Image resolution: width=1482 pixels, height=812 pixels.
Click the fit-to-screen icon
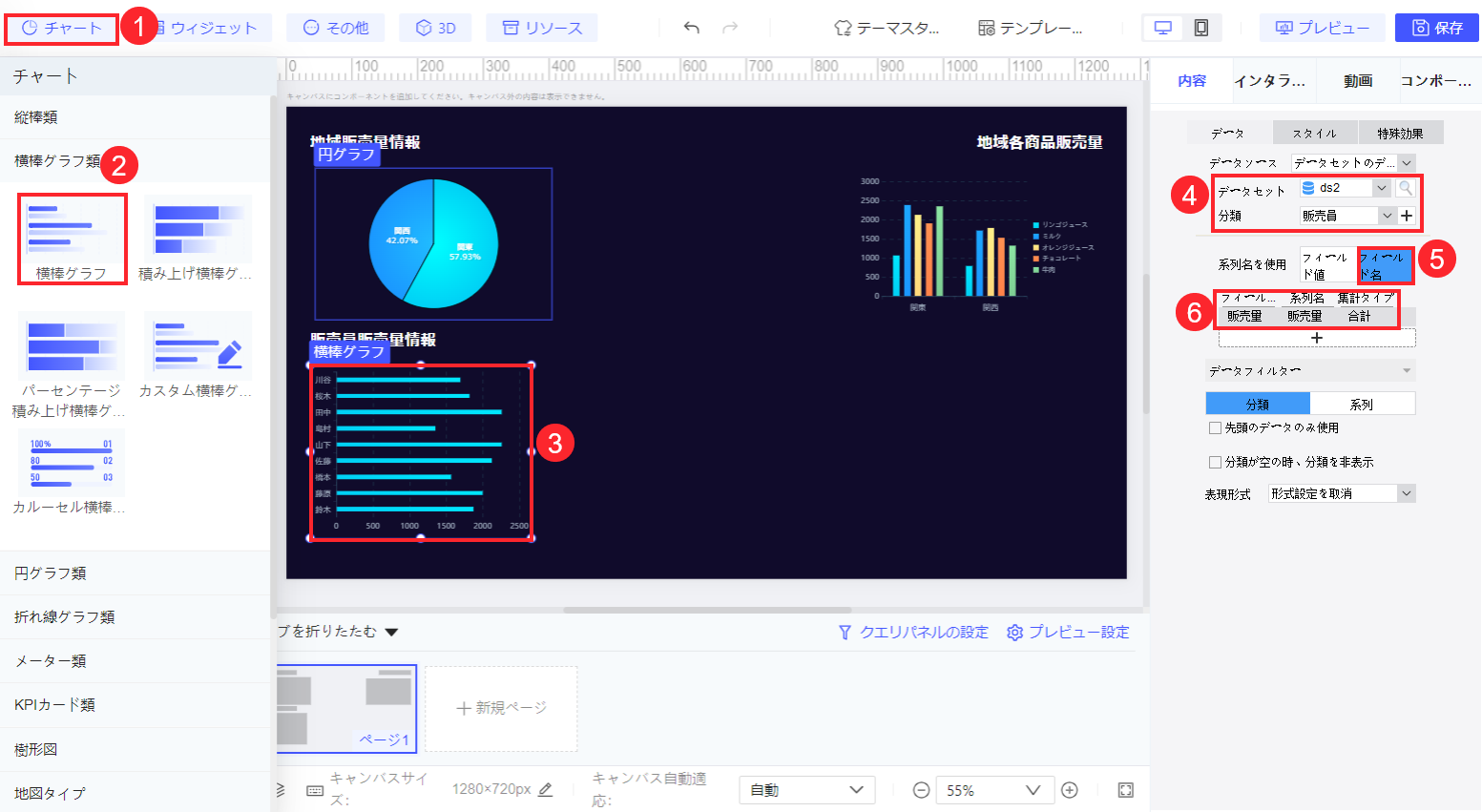1126,790
